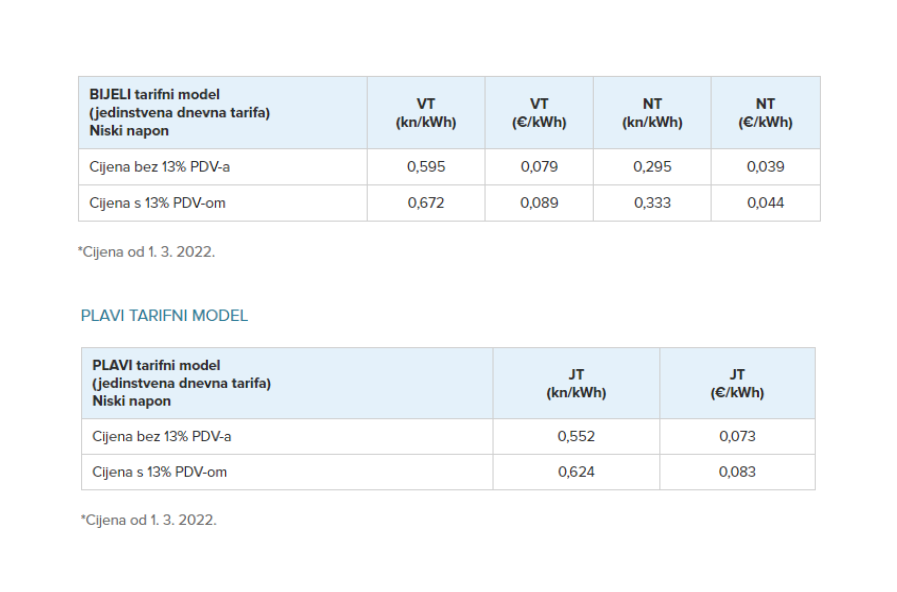Viewport: 897px width, 592px height.
Task: Select the 0,672 VT price cell
Action: pos(426,203)
